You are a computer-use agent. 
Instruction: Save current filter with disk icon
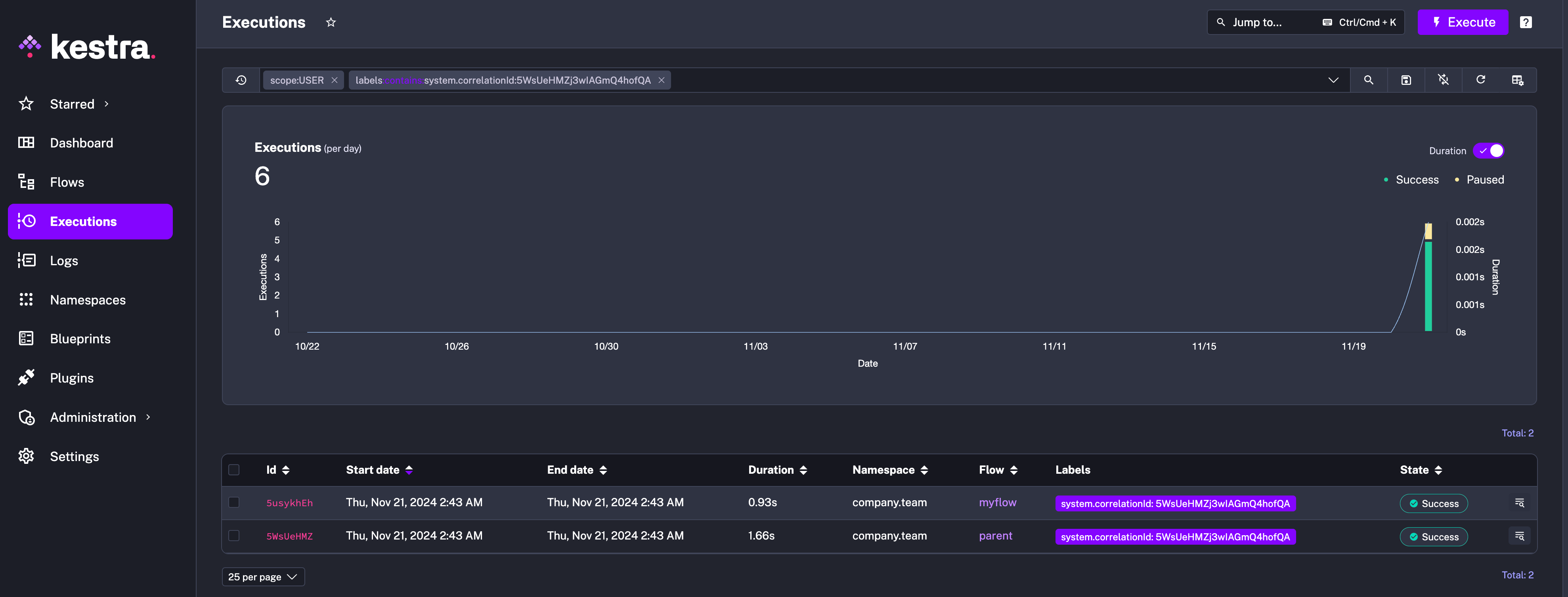click(1405, 80)
